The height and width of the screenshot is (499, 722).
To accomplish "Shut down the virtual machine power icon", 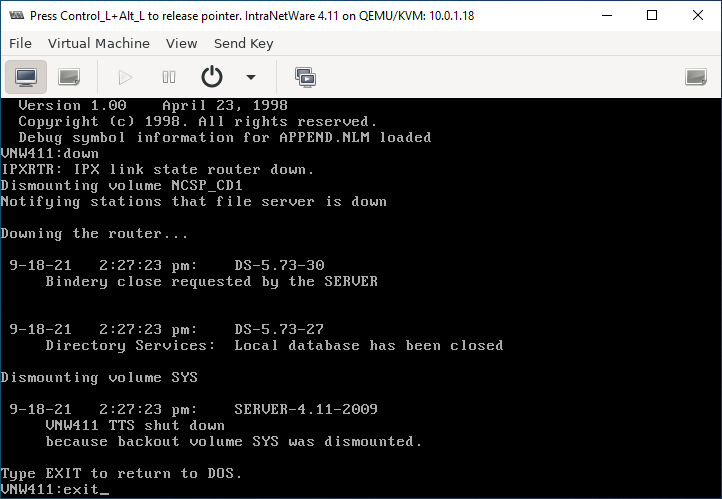I will point(212,77).
